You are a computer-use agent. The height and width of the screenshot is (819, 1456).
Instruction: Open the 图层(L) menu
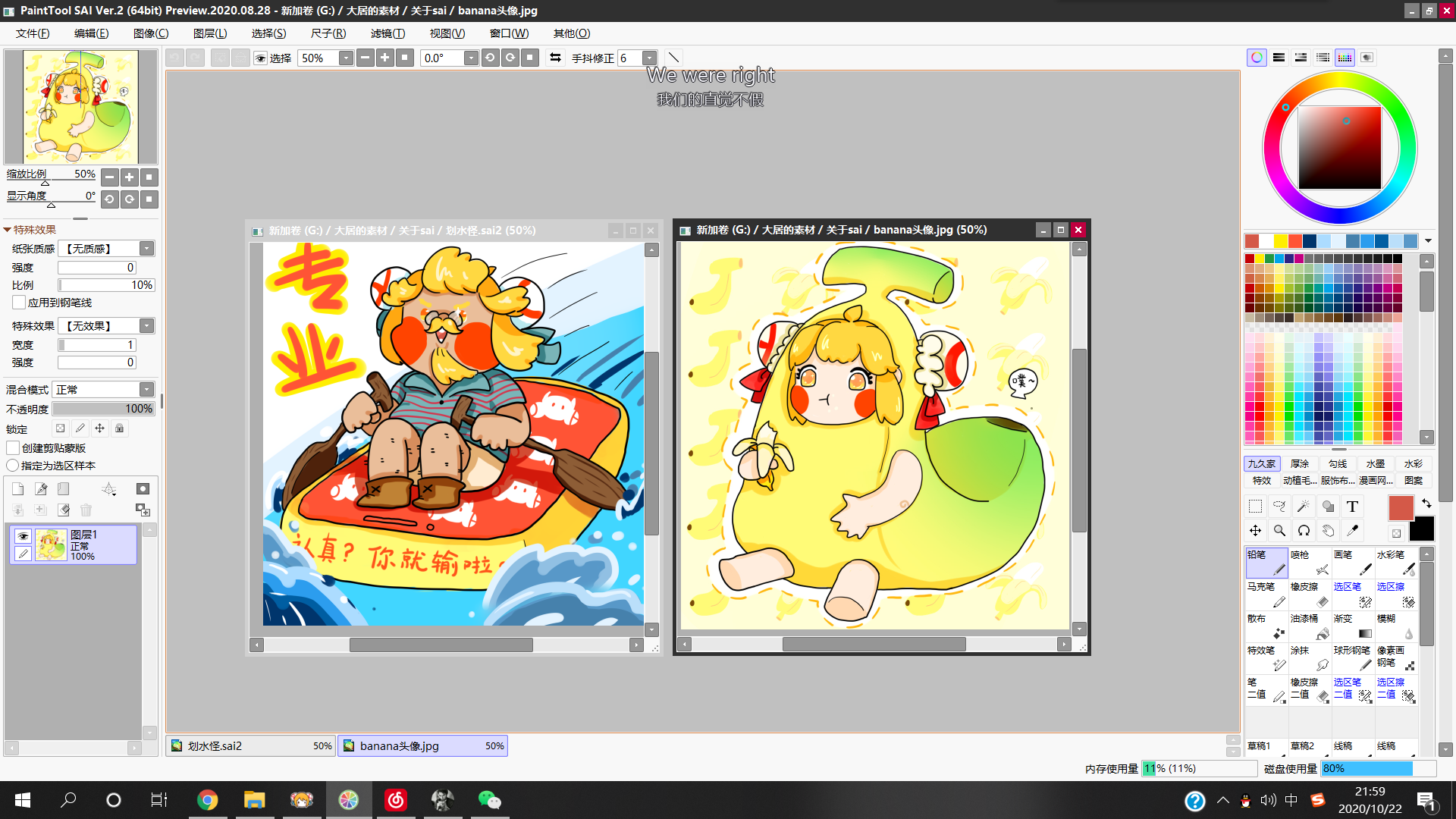[210, 33]
